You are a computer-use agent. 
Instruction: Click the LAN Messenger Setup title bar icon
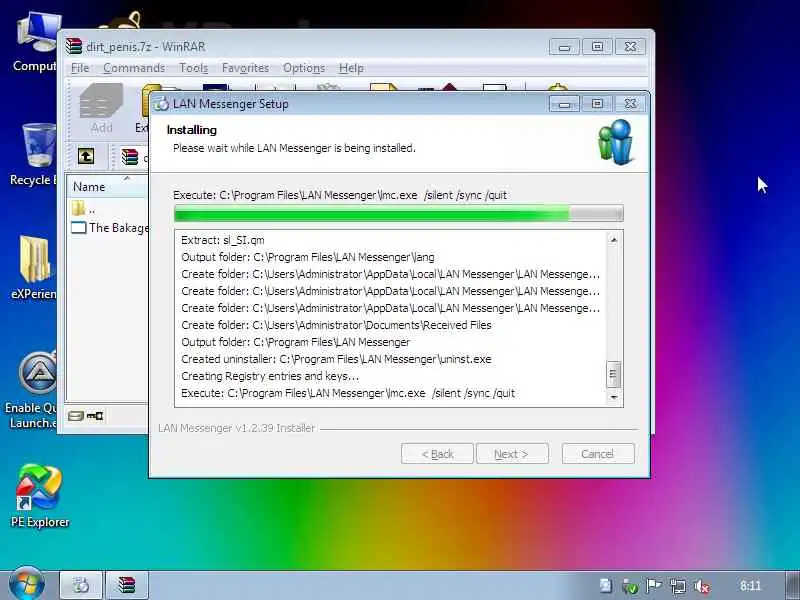(161, 104)
